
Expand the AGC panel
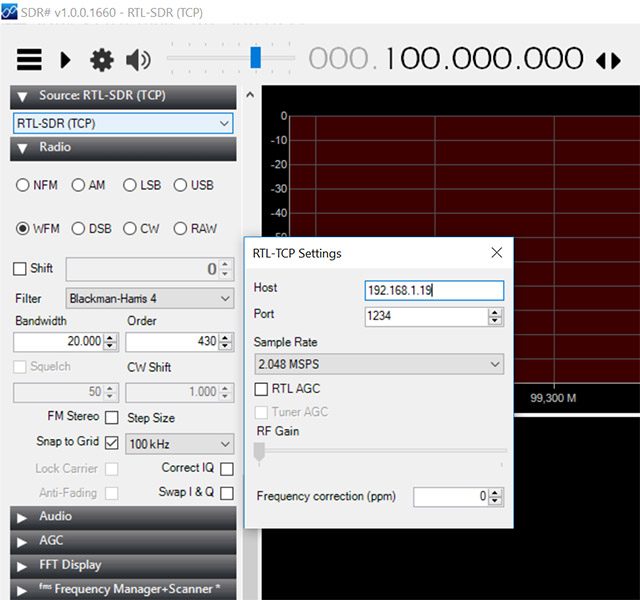[x=123, y=541]
